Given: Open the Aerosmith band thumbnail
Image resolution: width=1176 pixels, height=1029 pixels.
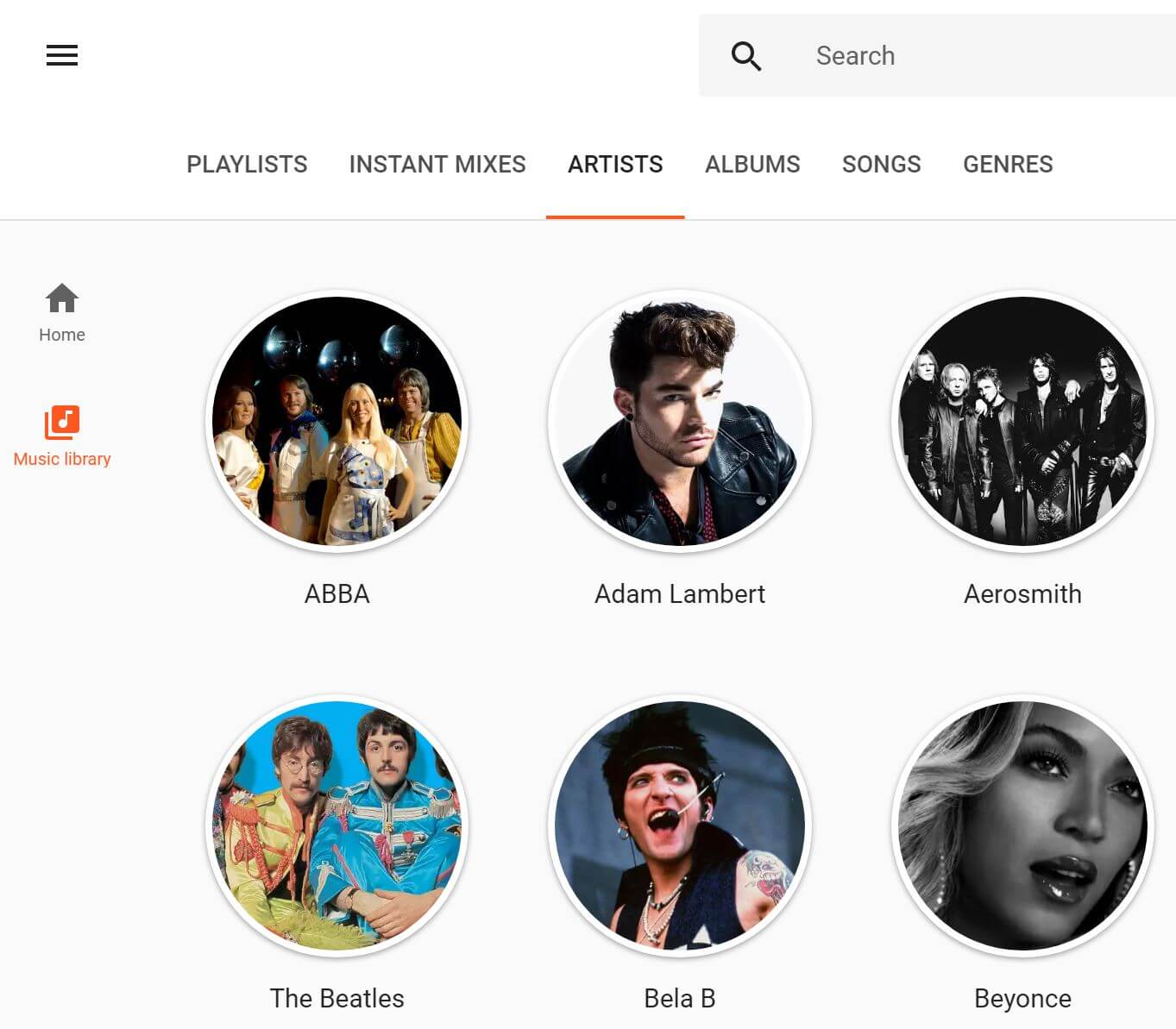Looking at the screenshot, I should [1022, 421].
